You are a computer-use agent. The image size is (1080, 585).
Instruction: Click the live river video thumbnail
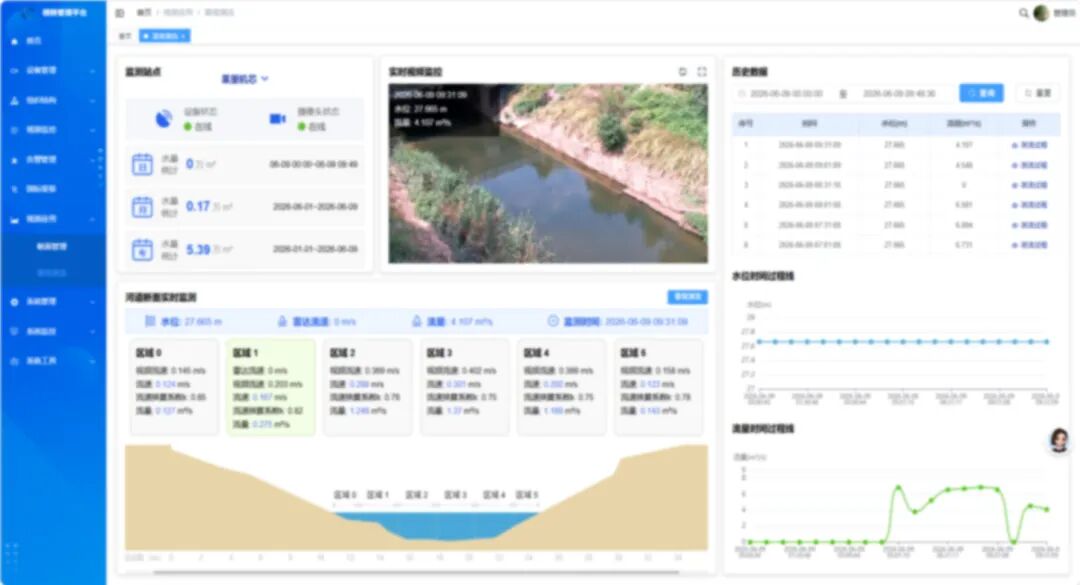(x=548, y=174)
